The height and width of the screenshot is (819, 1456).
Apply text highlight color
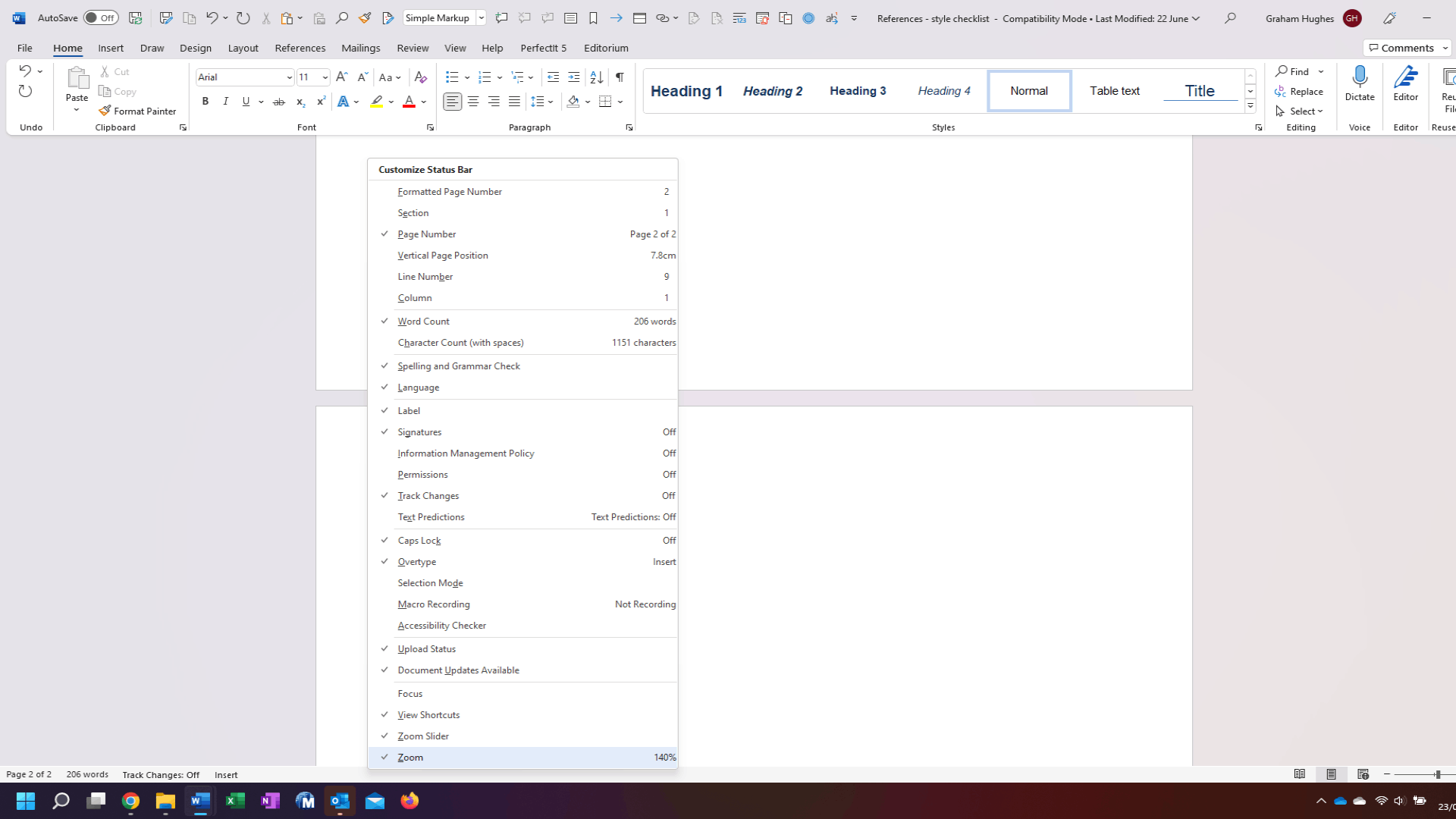point(376,102)
